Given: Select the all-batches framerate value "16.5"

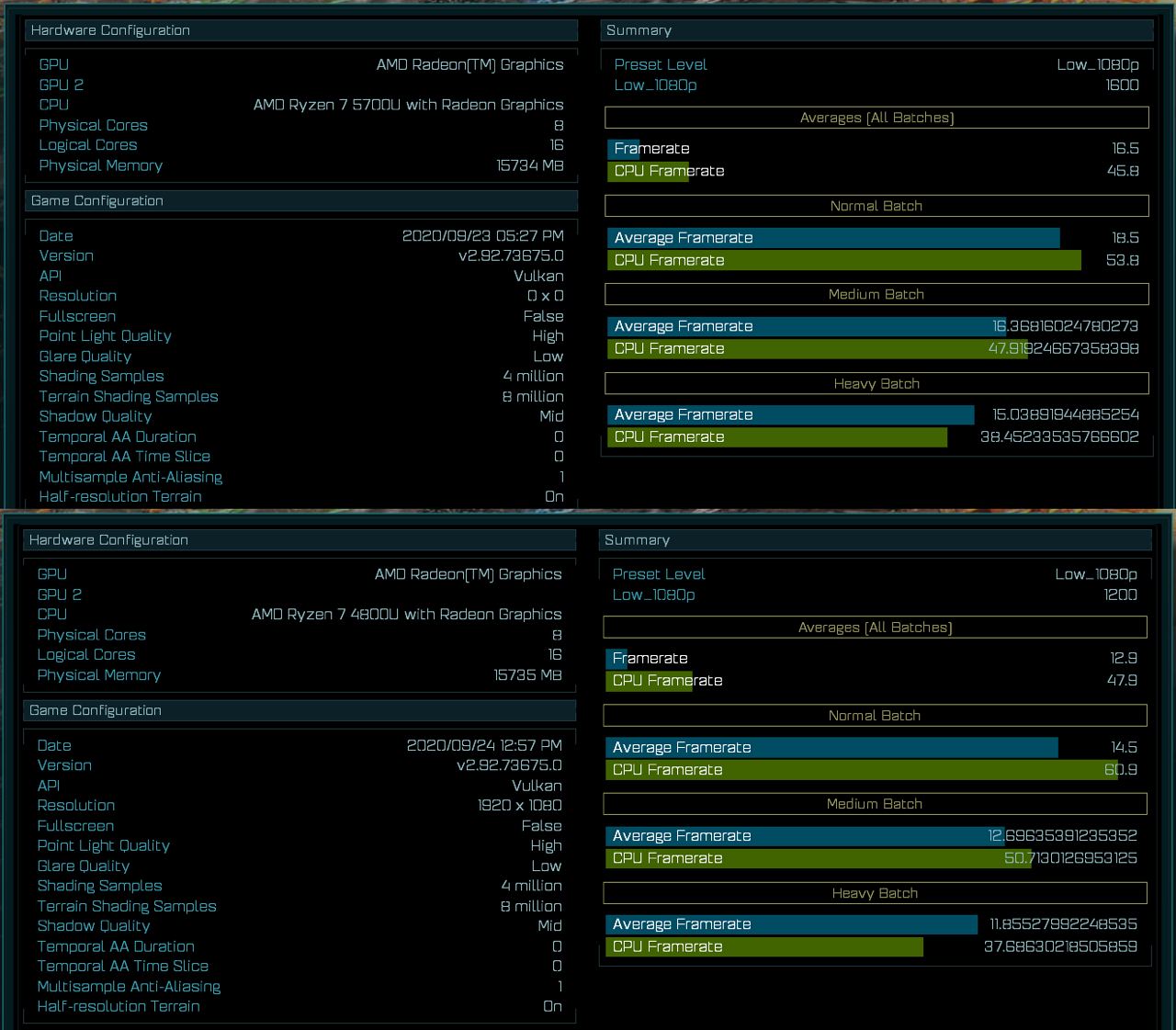Looking at the screenshot, I should (1125, 148).
